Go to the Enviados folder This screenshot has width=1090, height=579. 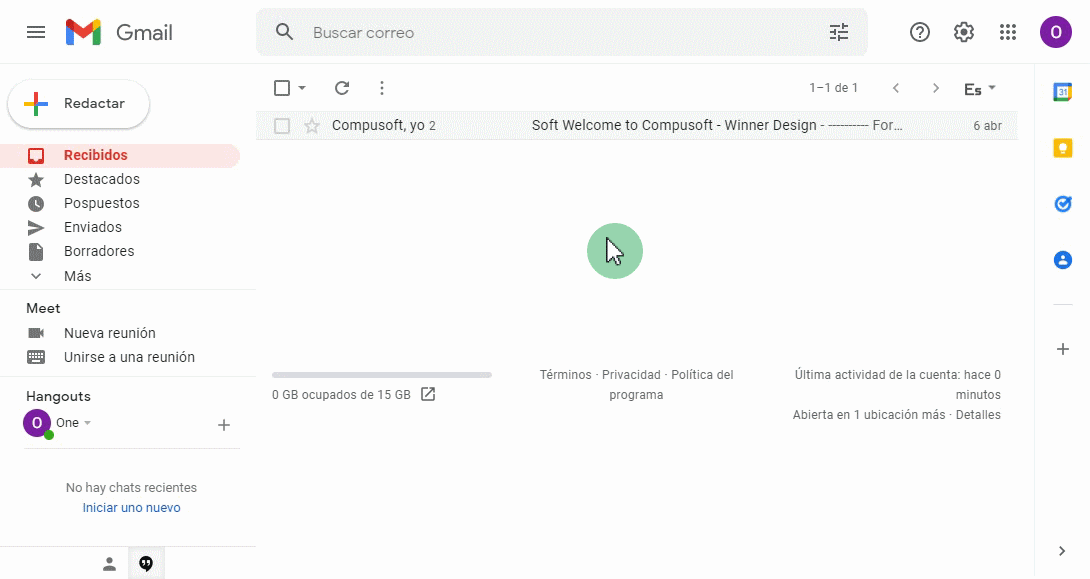[92, 227]
